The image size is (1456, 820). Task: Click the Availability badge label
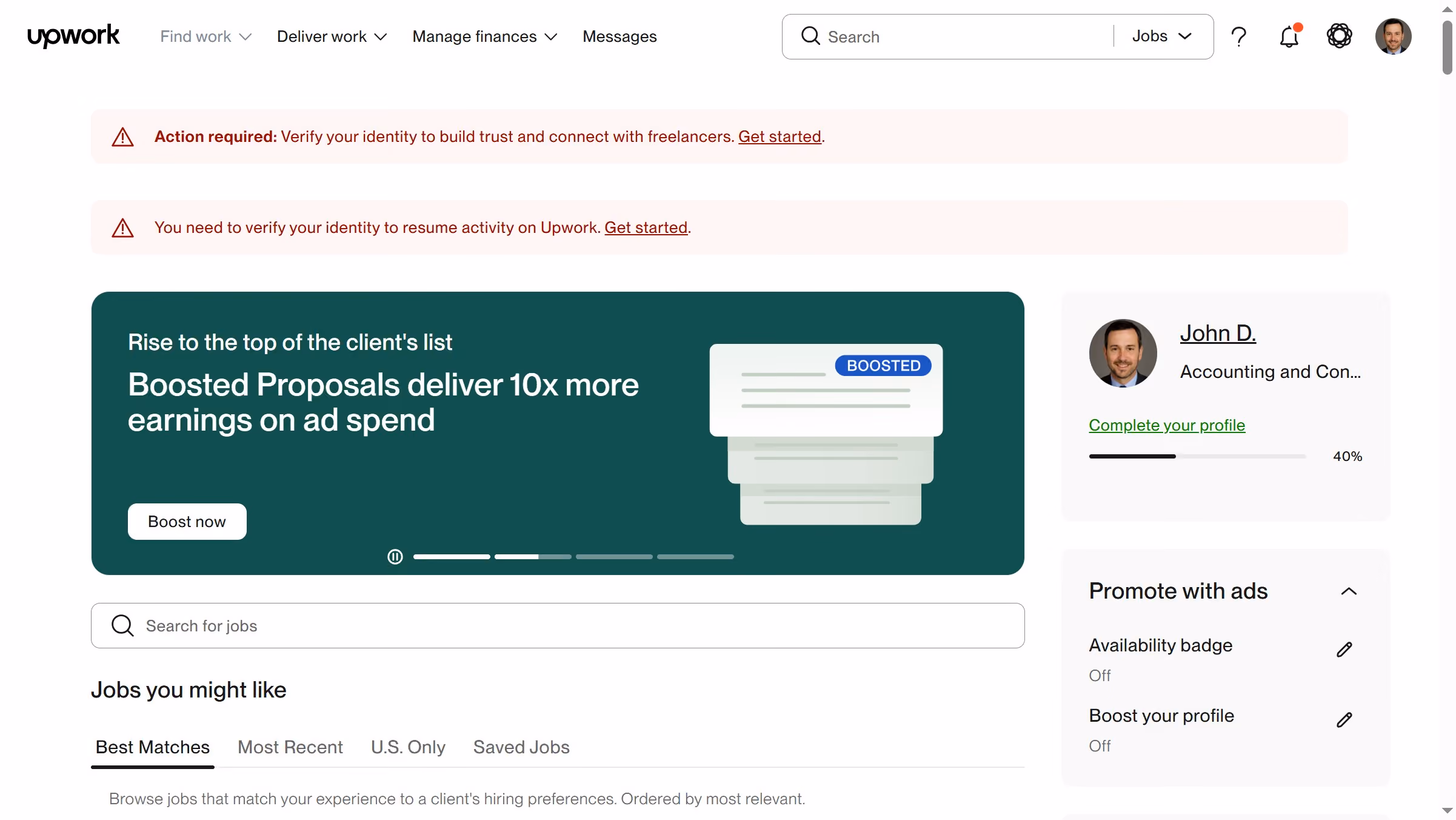pos(1160,645)
